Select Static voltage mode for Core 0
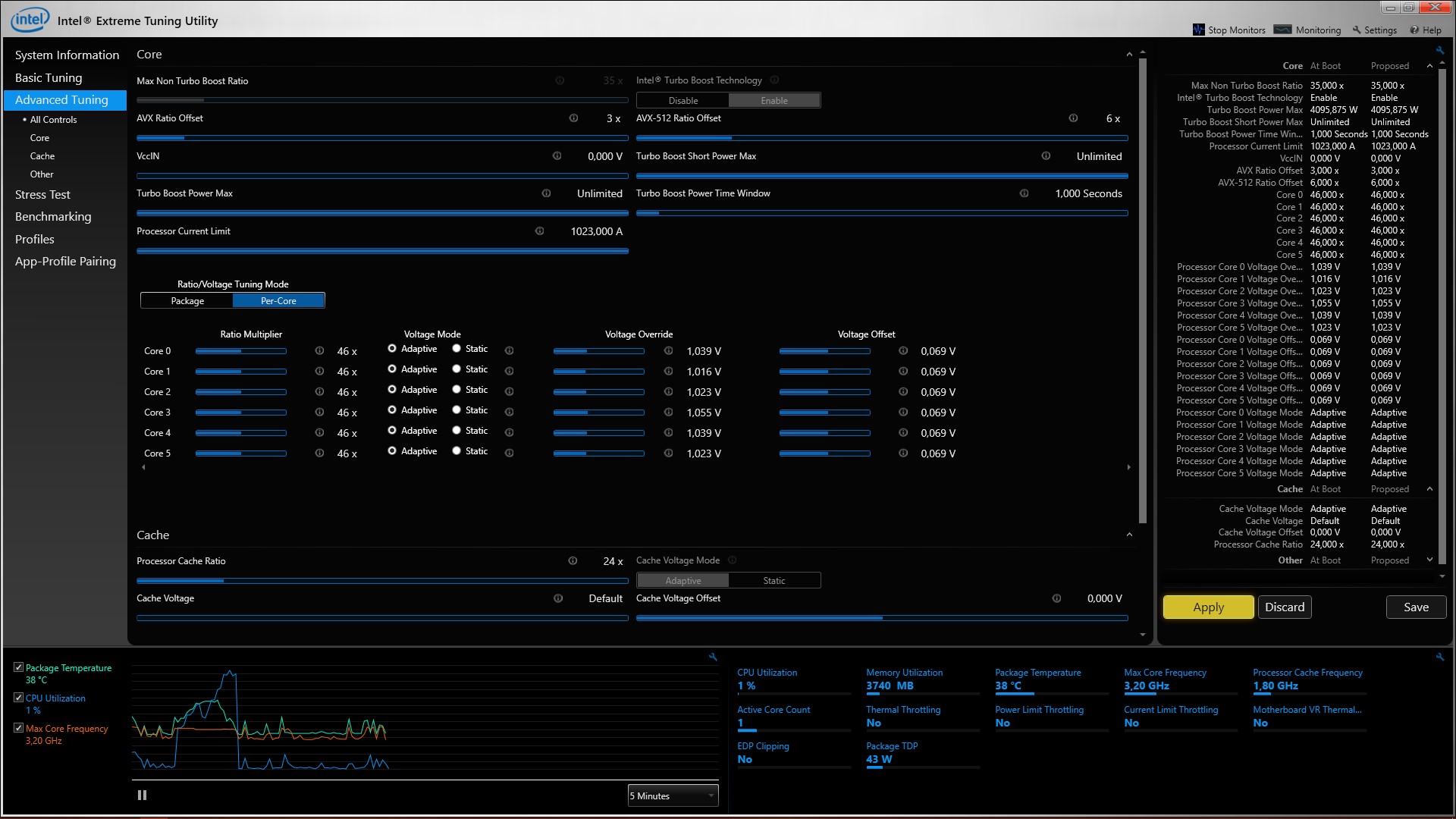 point(457,349)
